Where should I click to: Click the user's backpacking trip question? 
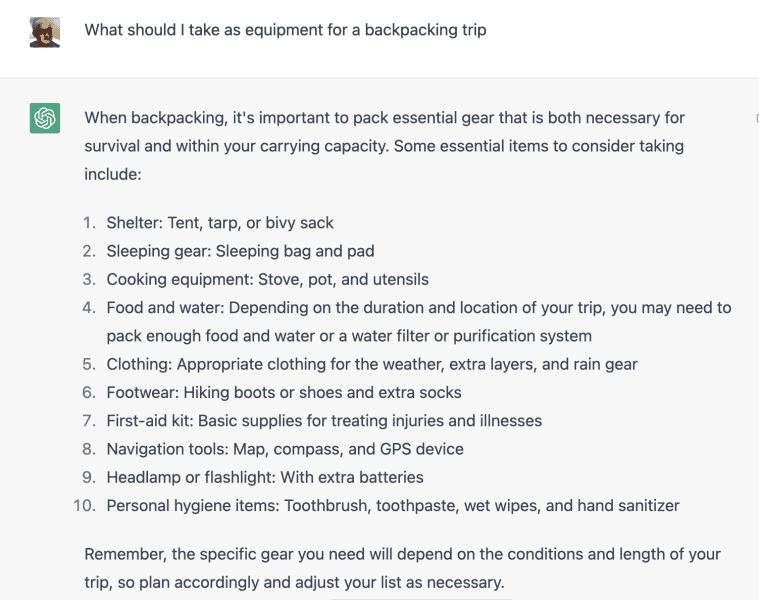pyautogui.click(x=285, y=30)
